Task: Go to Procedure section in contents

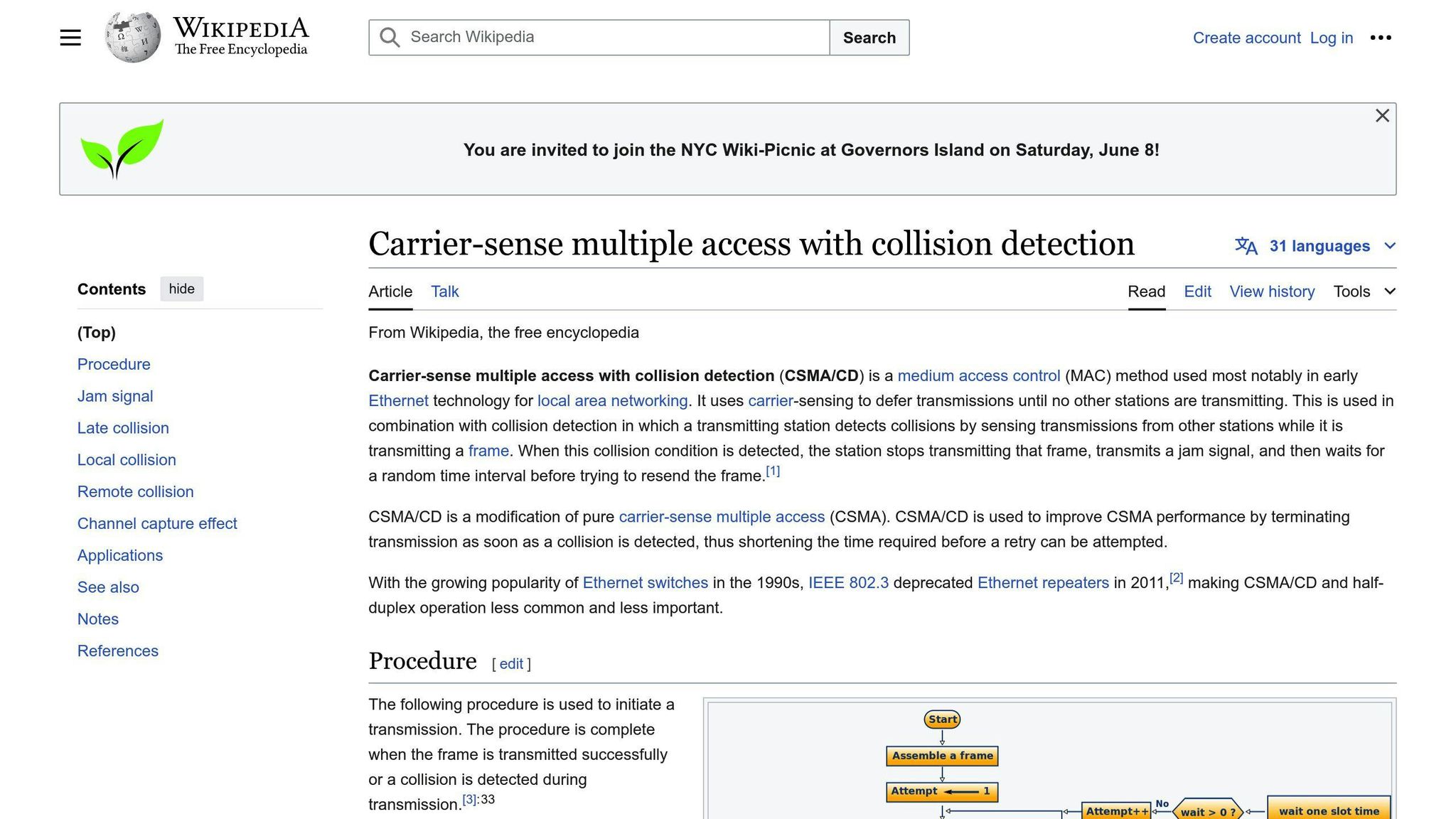Action: (x=114, y=364)
